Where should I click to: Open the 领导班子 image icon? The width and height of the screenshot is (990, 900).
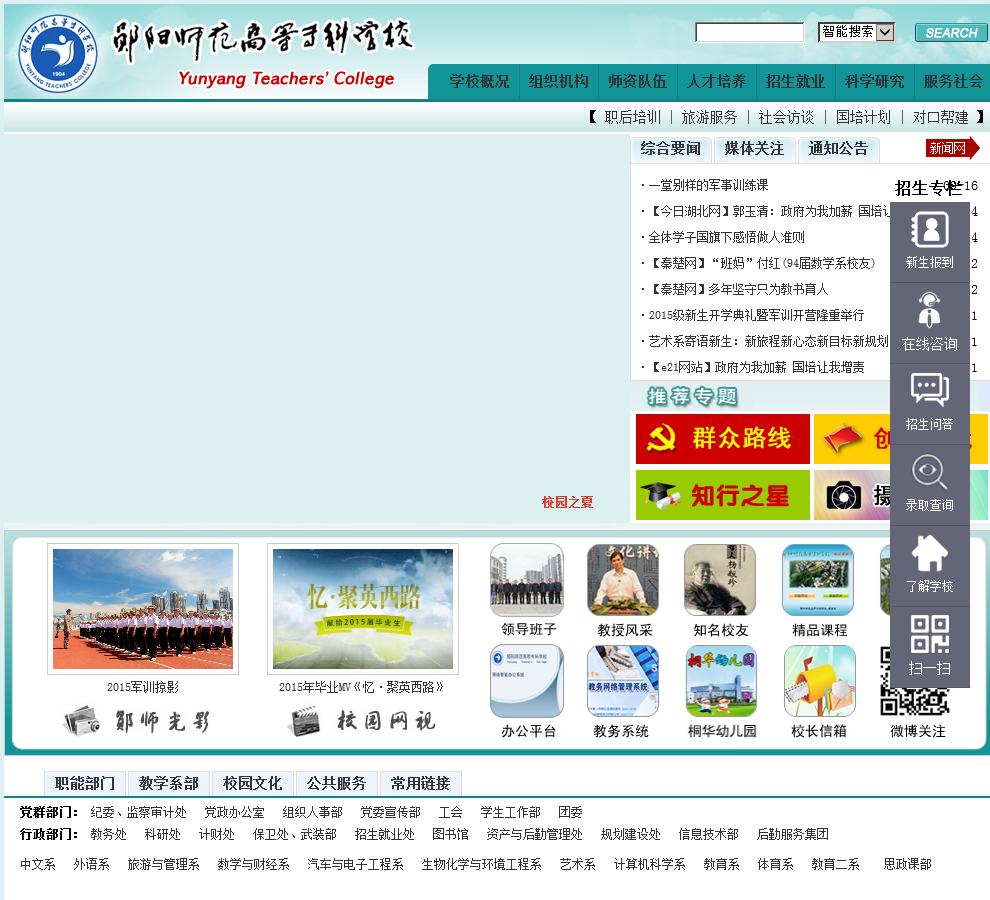(x=527, y=580)
